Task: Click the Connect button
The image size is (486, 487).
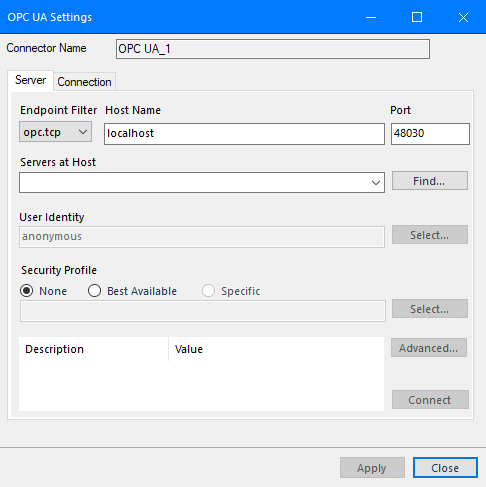Action: pyautogui.click(x=430, y=400)
